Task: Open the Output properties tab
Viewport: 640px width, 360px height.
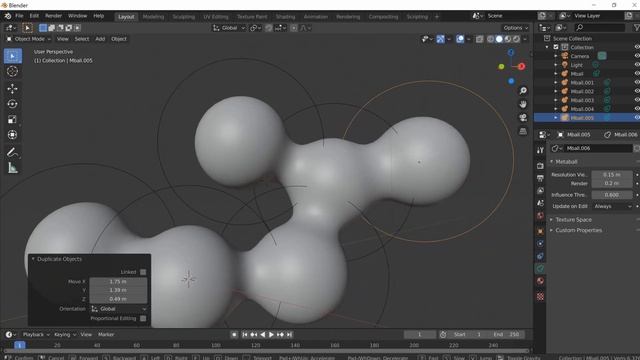Action: pyautogui.click(x=540, y=178)
